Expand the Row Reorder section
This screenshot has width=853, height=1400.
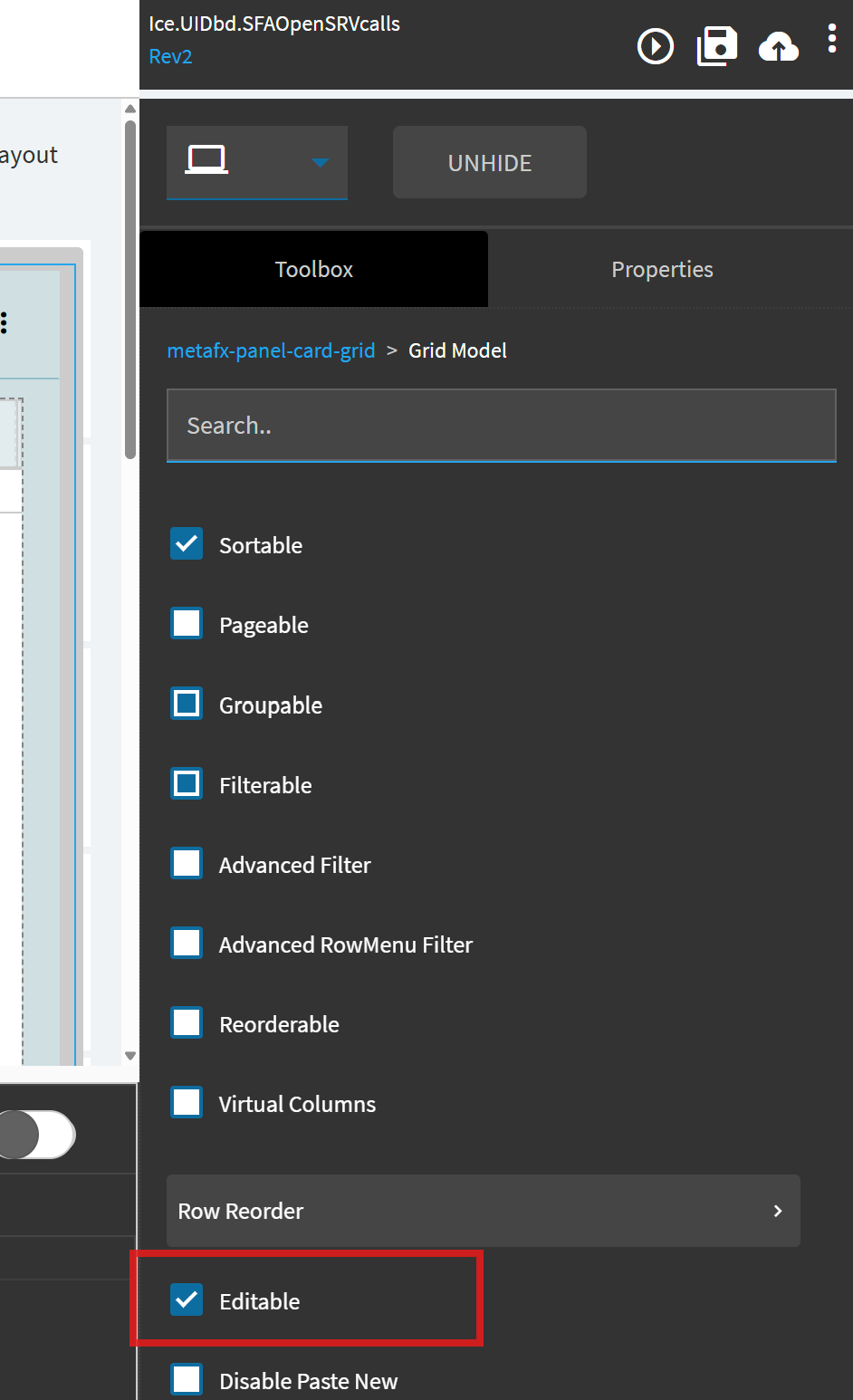[483, 1211]
